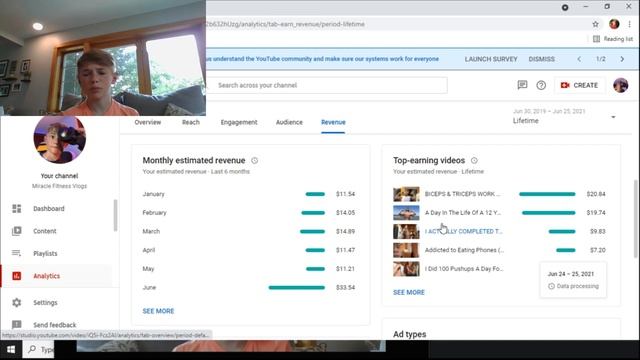The image size is (640, 360).
Task: Open A Day In The Life video title
Action: (x=463, y=213)
